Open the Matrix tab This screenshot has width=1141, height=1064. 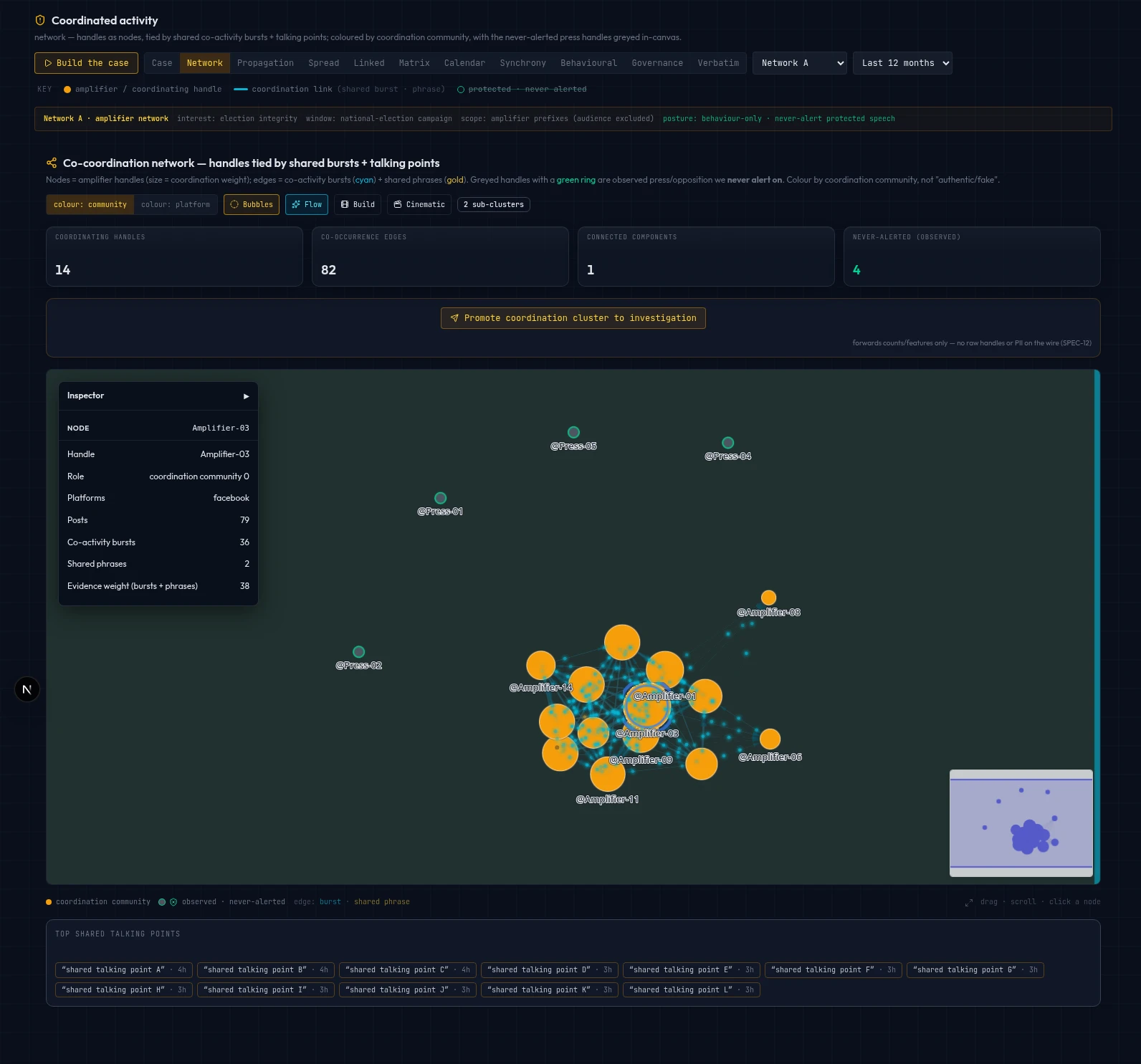[x=414, y=63]
